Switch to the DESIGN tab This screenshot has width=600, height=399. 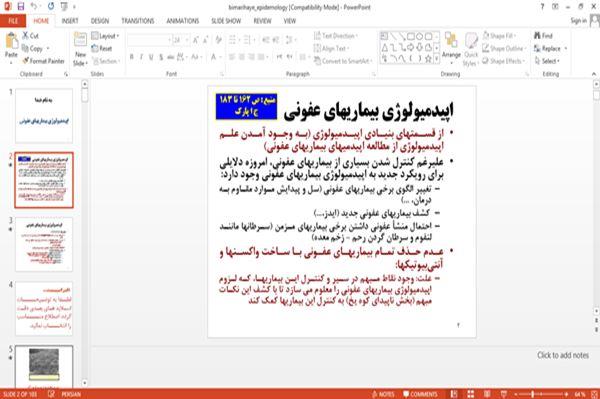[100, 21]
